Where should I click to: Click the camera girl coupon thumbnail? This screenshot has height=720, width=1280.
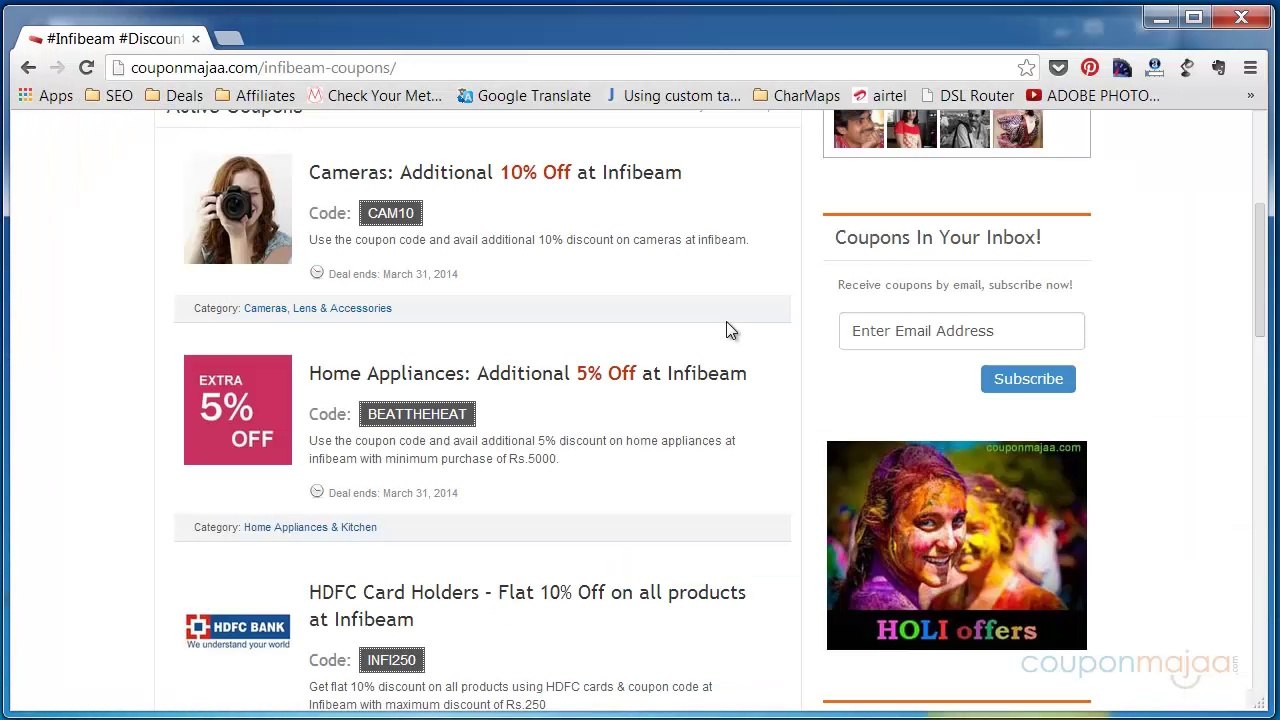[x=238, y=209]
